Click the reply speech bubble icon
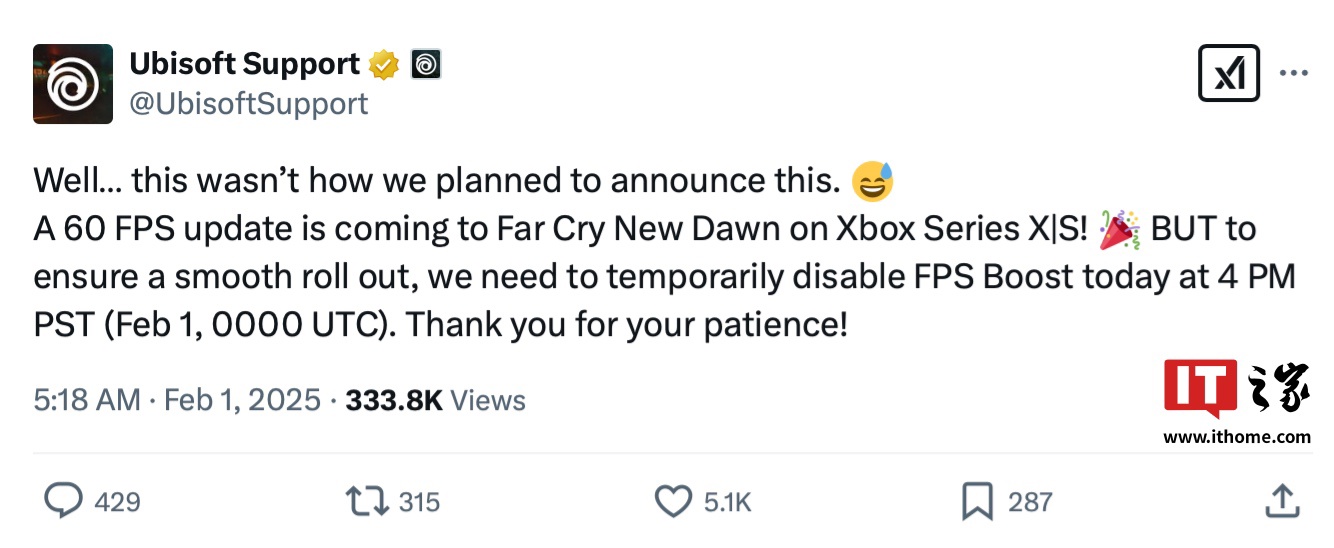 point(63,501)
